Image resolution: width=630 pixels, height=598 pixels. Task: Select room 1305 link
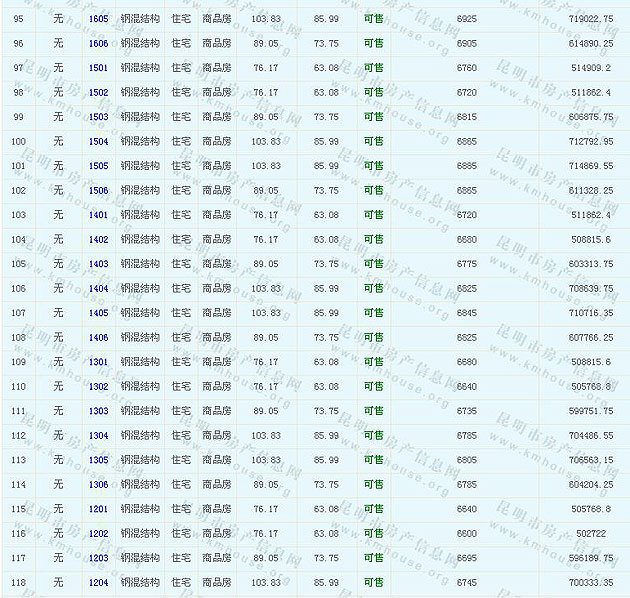click(98, 460)
